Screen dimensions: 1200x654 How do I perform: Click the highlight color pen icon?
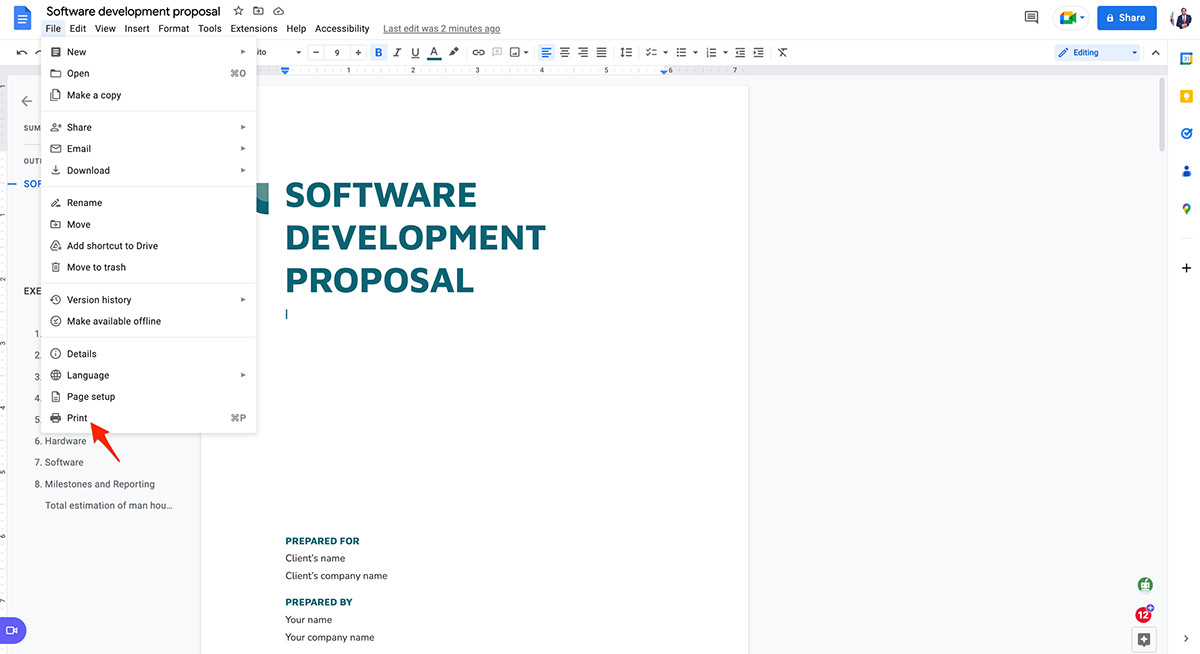click(454, 52)
